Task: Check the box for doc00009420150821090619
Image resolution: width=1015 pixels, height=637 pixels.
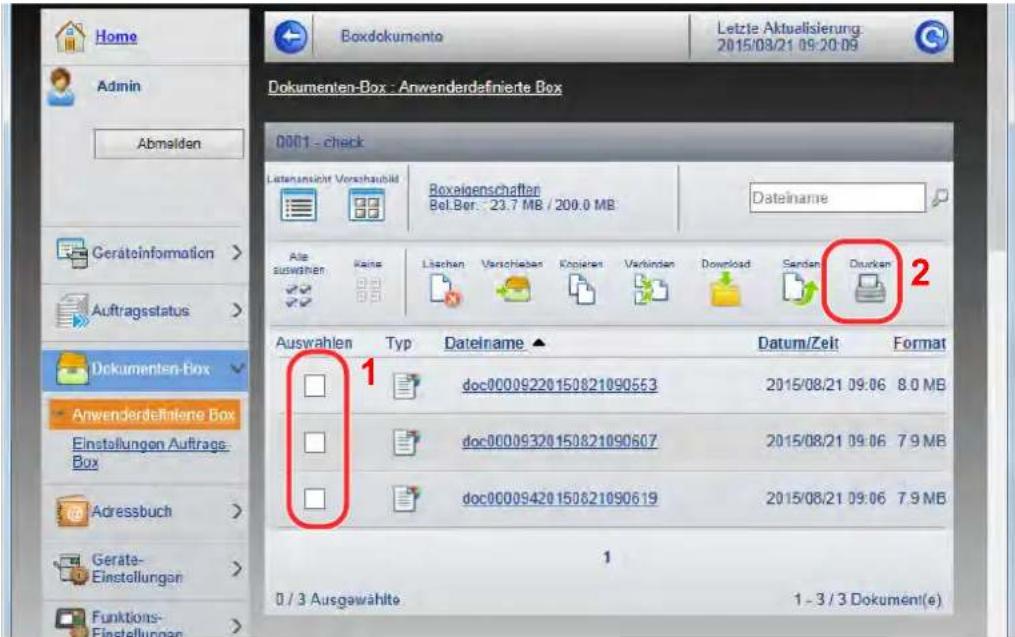Action: 315,499
